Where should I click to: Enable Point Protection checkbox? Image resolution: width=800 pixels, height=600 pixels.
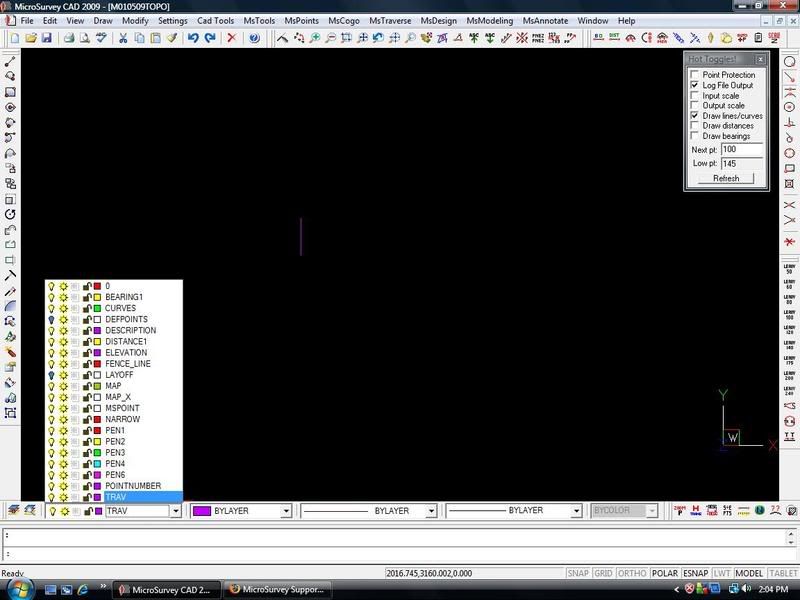tap(694, 74)
